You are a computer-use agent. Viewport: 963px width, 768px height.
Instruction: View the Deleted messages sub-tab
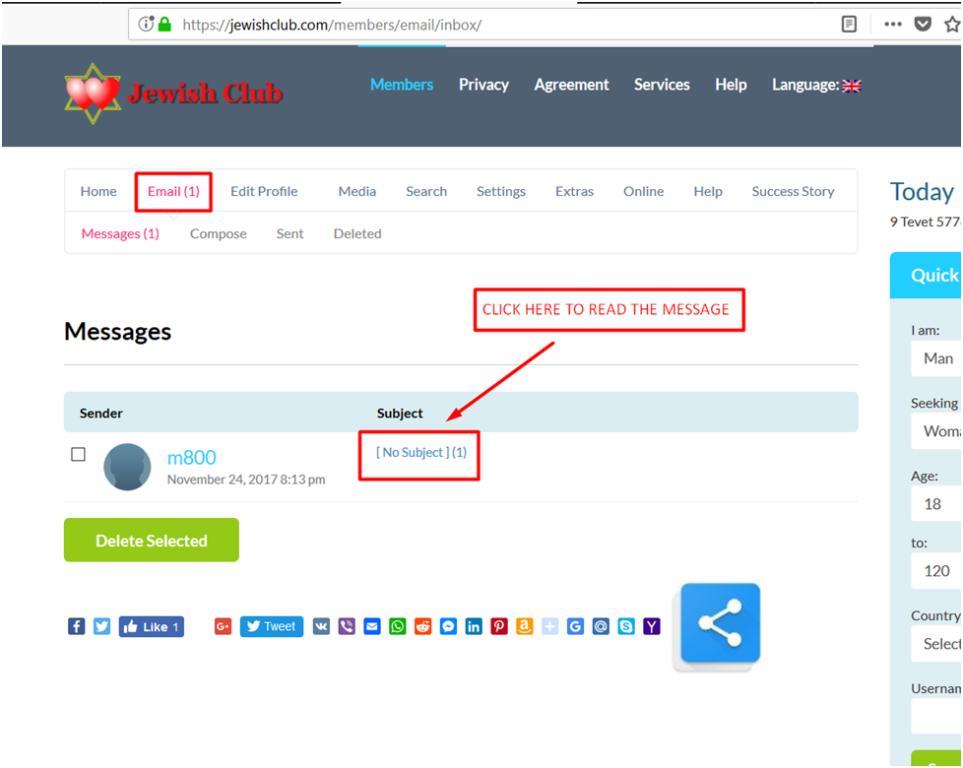[357, 234]
